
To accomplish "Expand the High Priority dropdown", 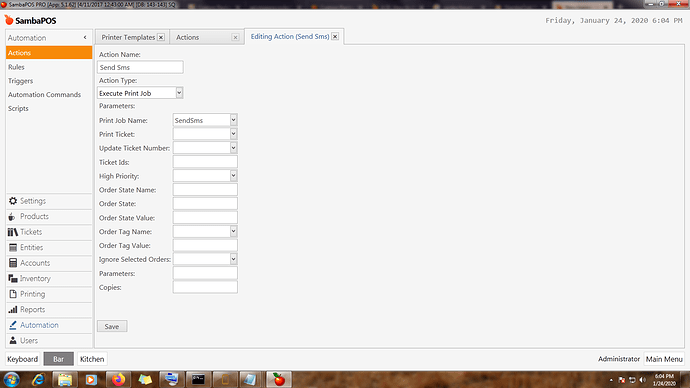I will point(233,176).
